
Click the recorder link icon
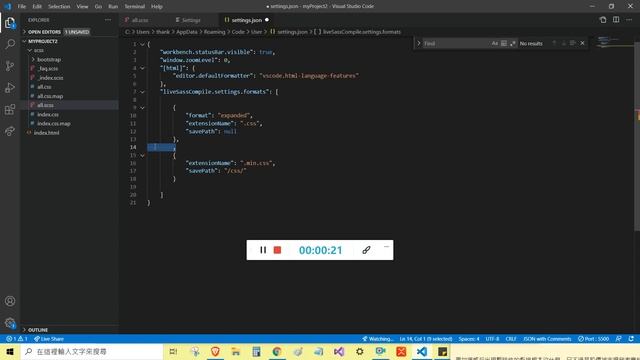point(366,250)
